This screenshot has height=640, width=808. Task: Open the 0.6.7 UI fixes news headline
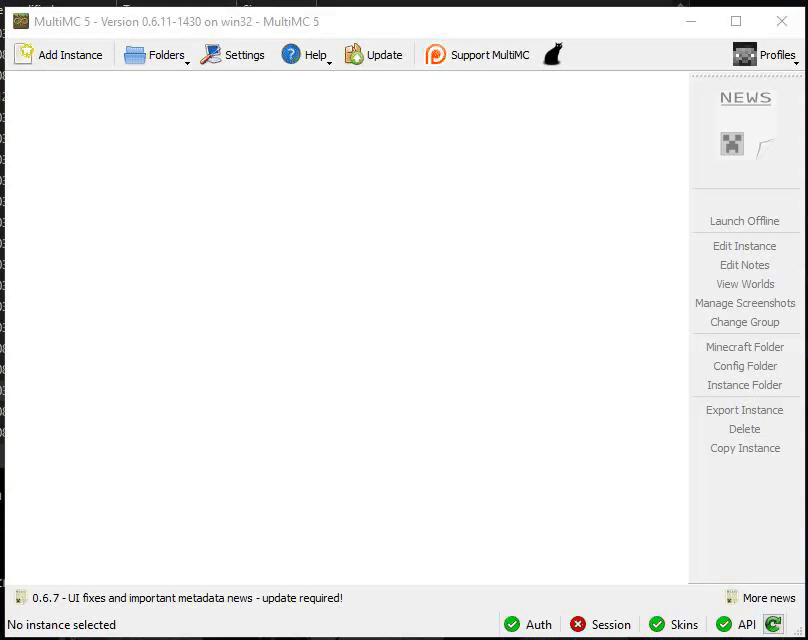(187, 598)
